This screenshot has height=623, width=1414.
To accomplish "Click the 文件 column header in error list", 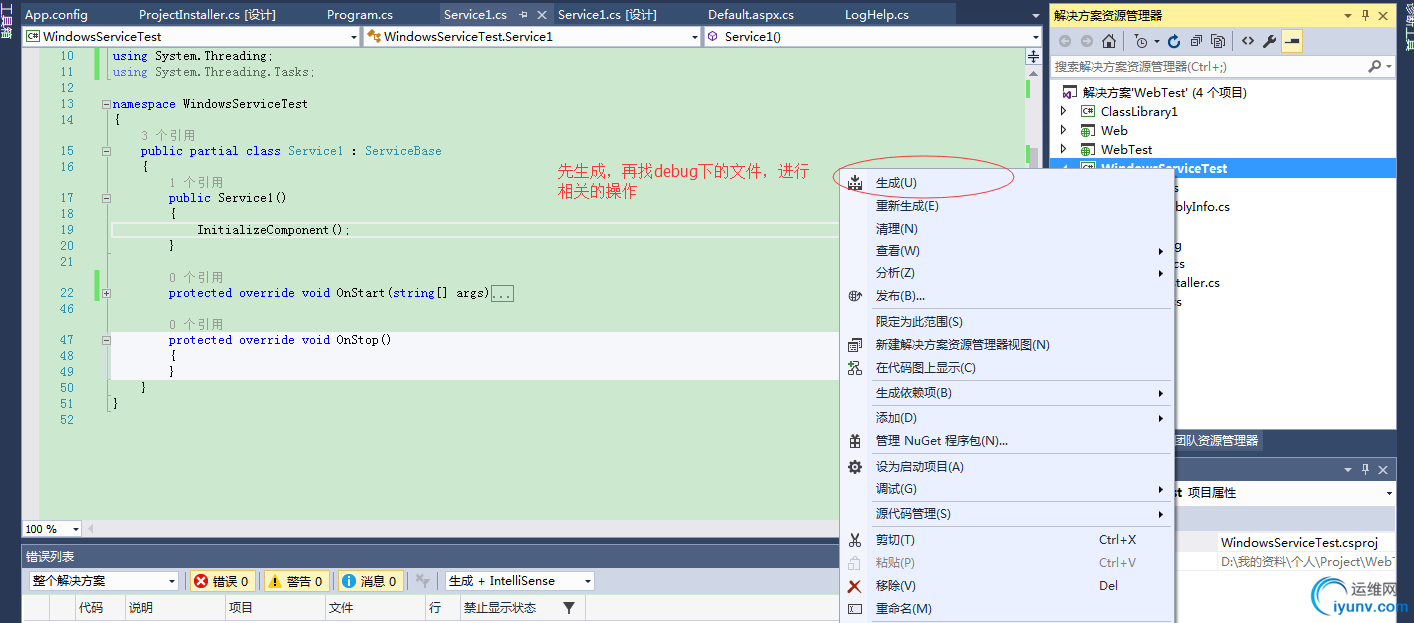I will point(375,608).
